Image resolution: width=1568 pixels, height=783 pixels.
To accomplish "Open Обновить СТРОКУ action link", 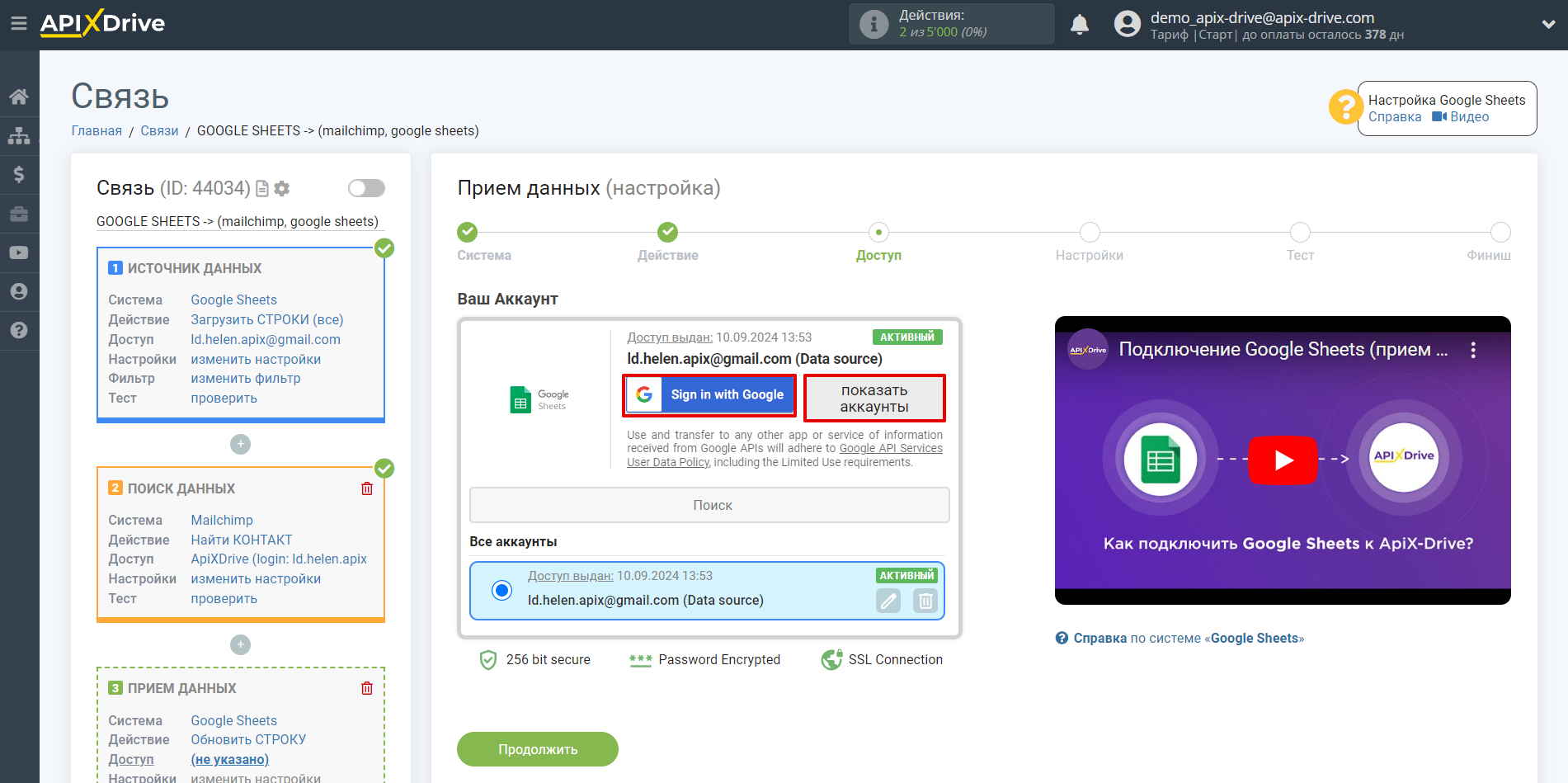I will pyautogui.click(x=248, y=740).
